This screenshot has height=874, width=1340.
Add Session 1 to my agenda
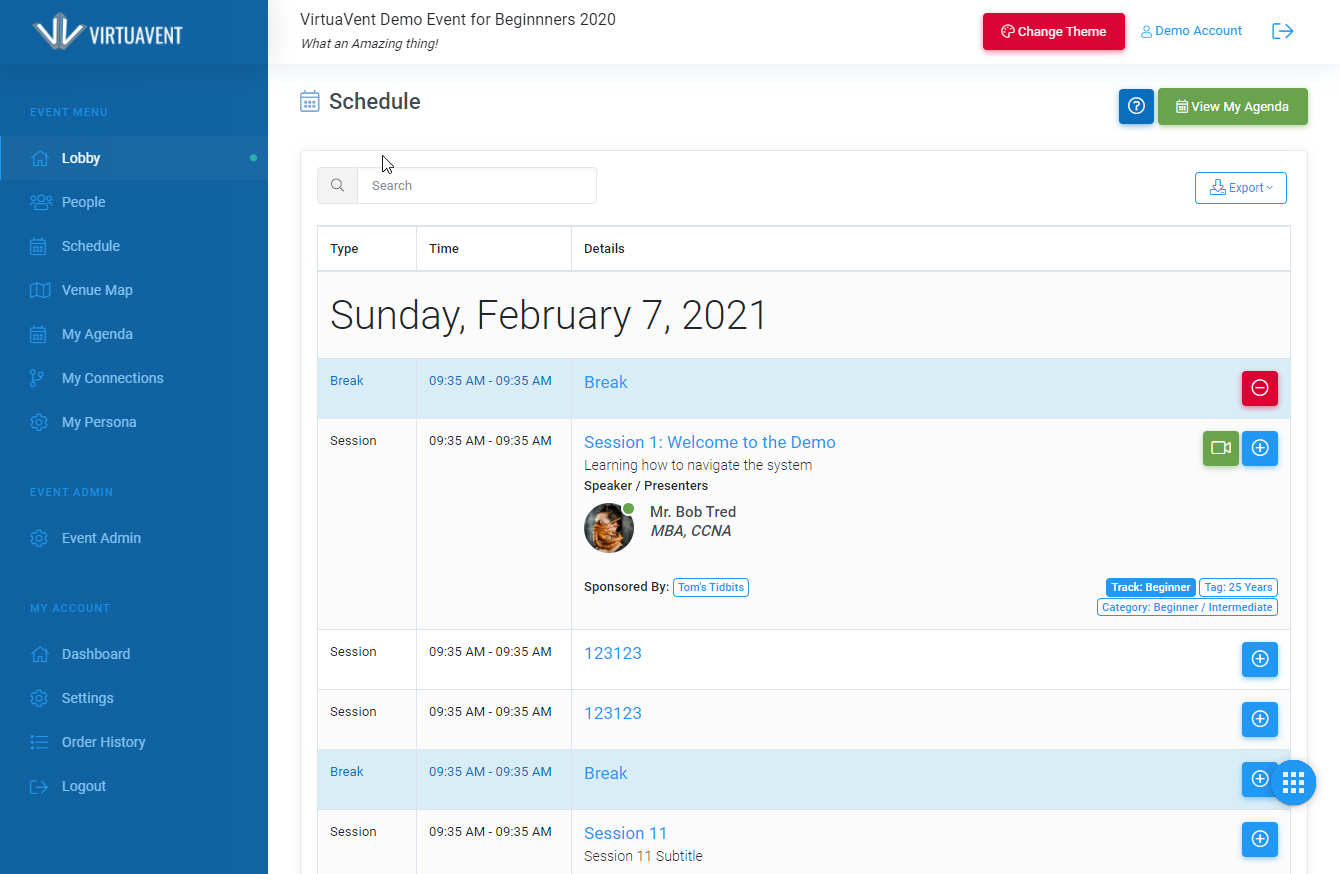(1259, 448)
